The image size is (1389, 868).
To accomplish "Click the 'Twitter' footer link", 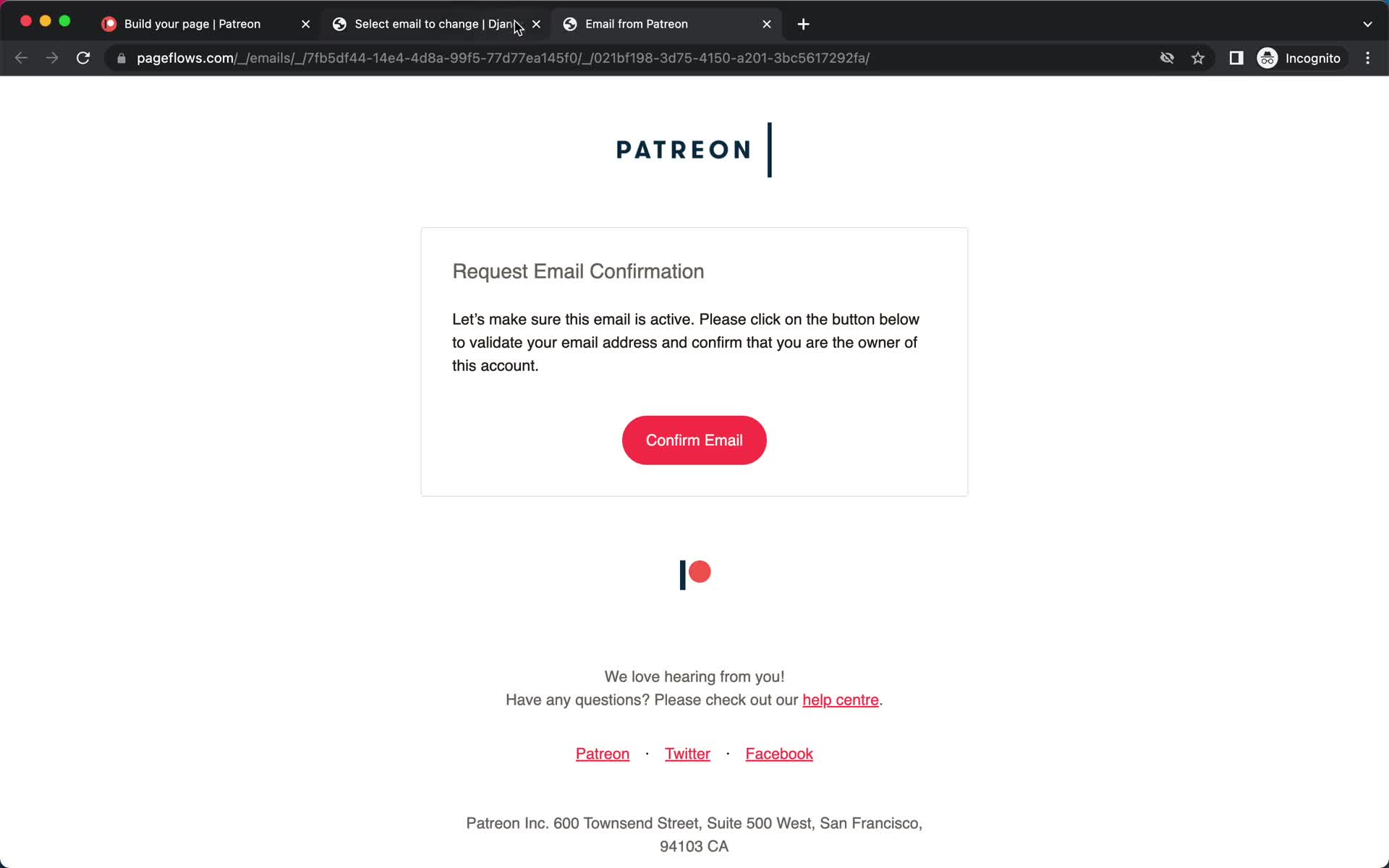I will click(x=687, y=753).
